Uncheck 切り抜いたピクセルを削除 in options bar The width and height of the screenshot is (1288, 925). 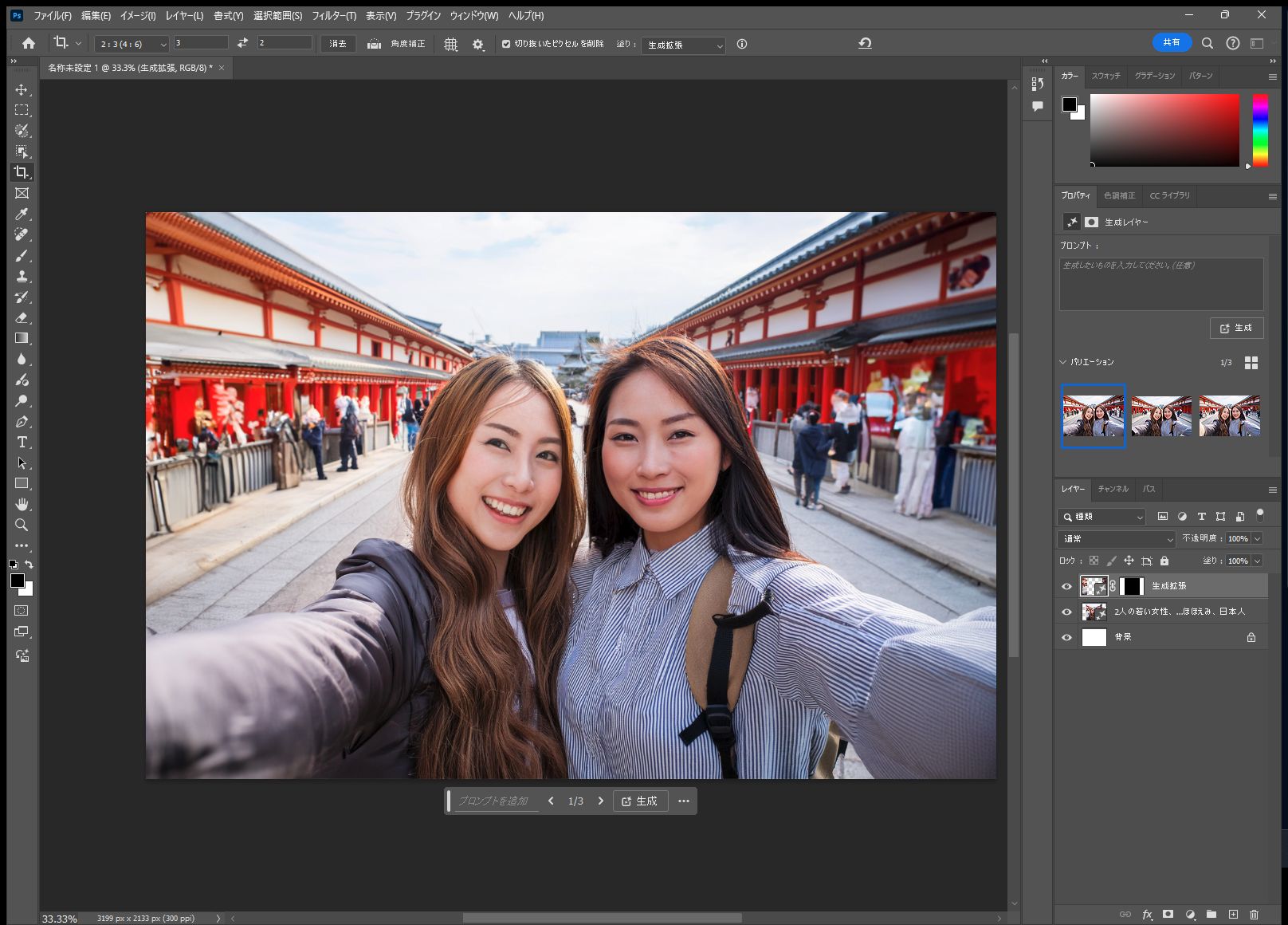click(x=508, y=45)
